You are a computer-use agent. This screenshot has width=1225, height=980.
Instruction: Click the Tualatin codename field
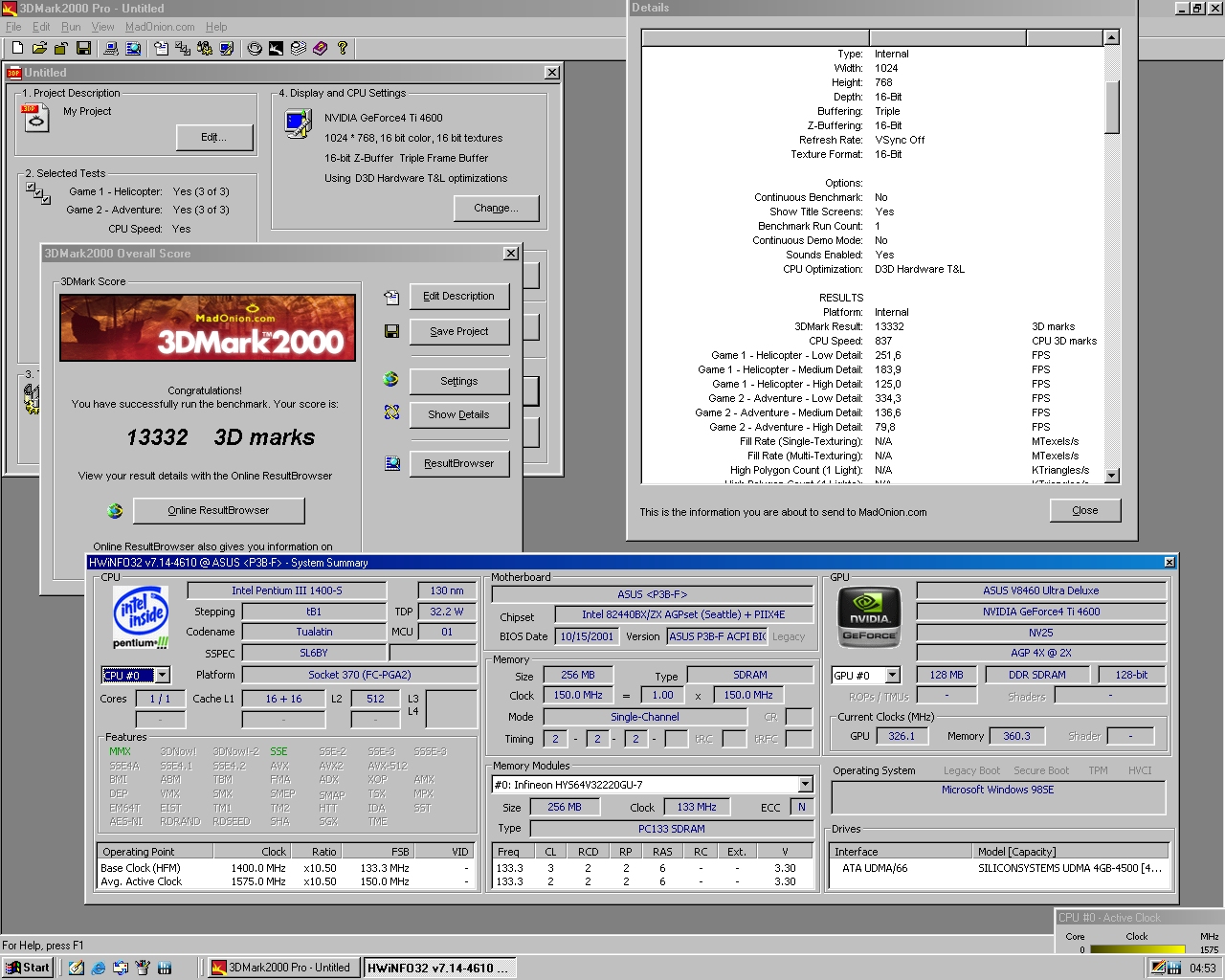314,632
